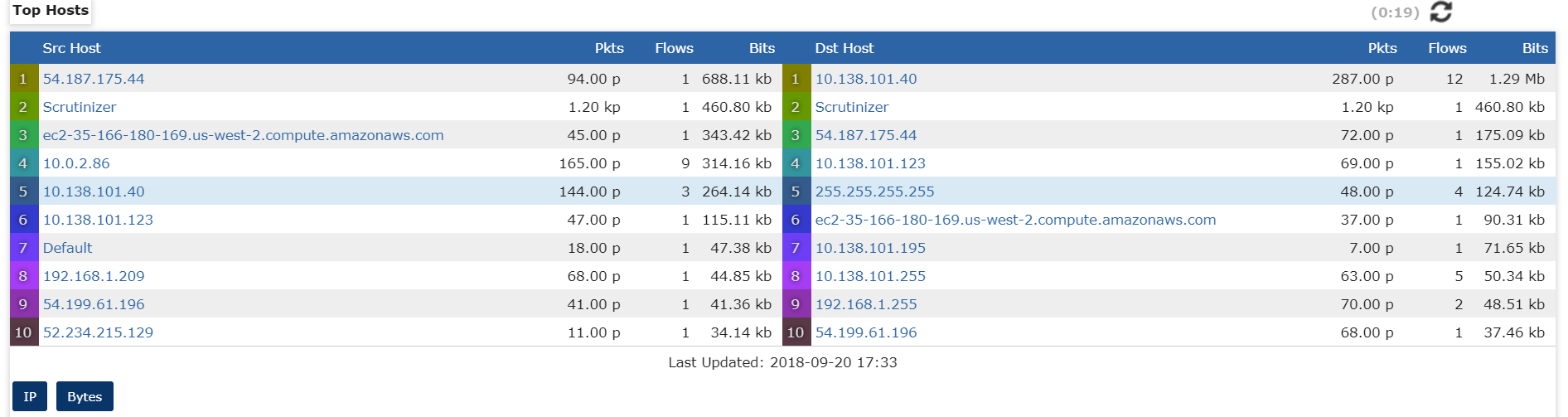
Task: Toggle the Bytes unit button
Action: click(x=85, y=396)
